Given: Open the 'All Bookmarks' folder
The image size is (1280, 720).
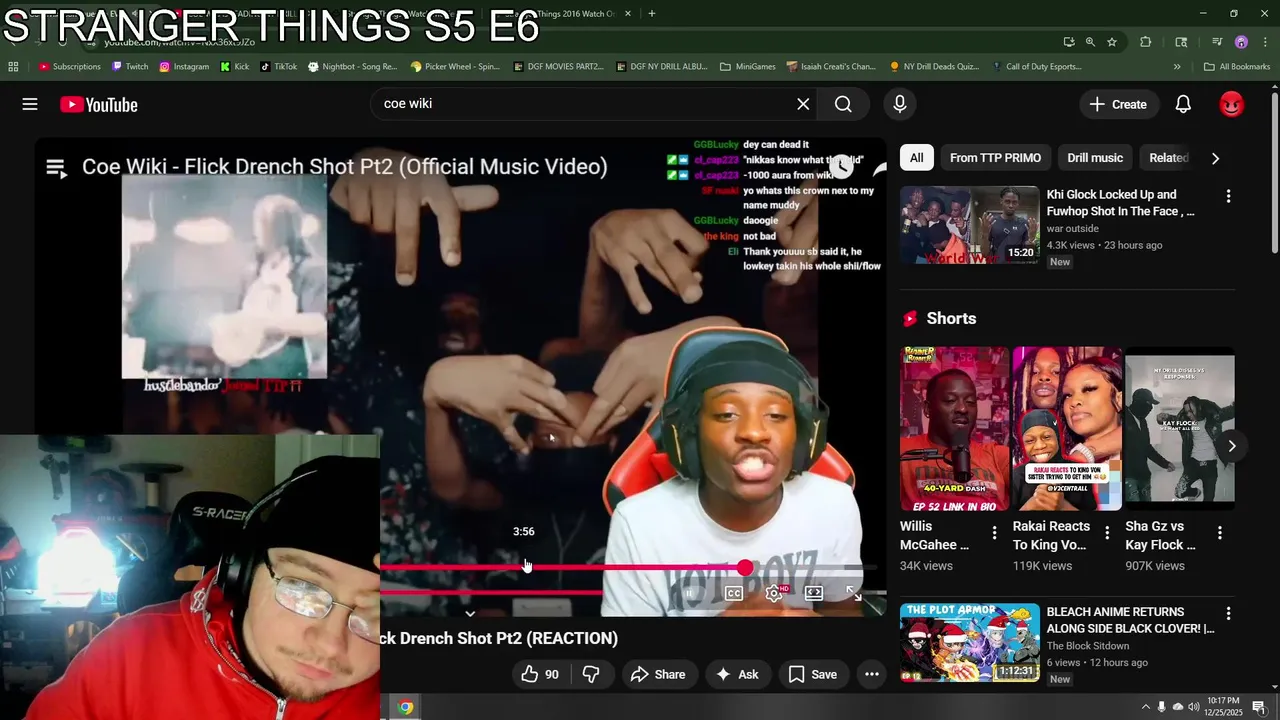Looking at the screenshot, I should 1237,67.
